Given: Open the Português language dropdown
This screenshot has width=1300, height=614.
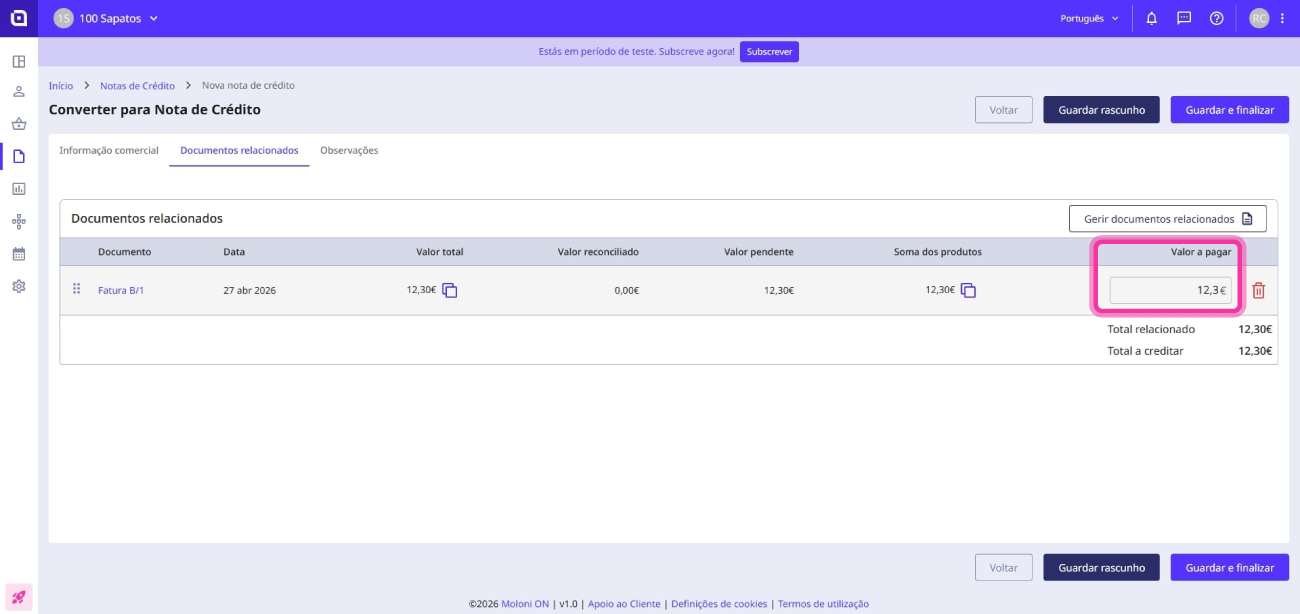Looking at the screenshot, I should coord(1090,18).
